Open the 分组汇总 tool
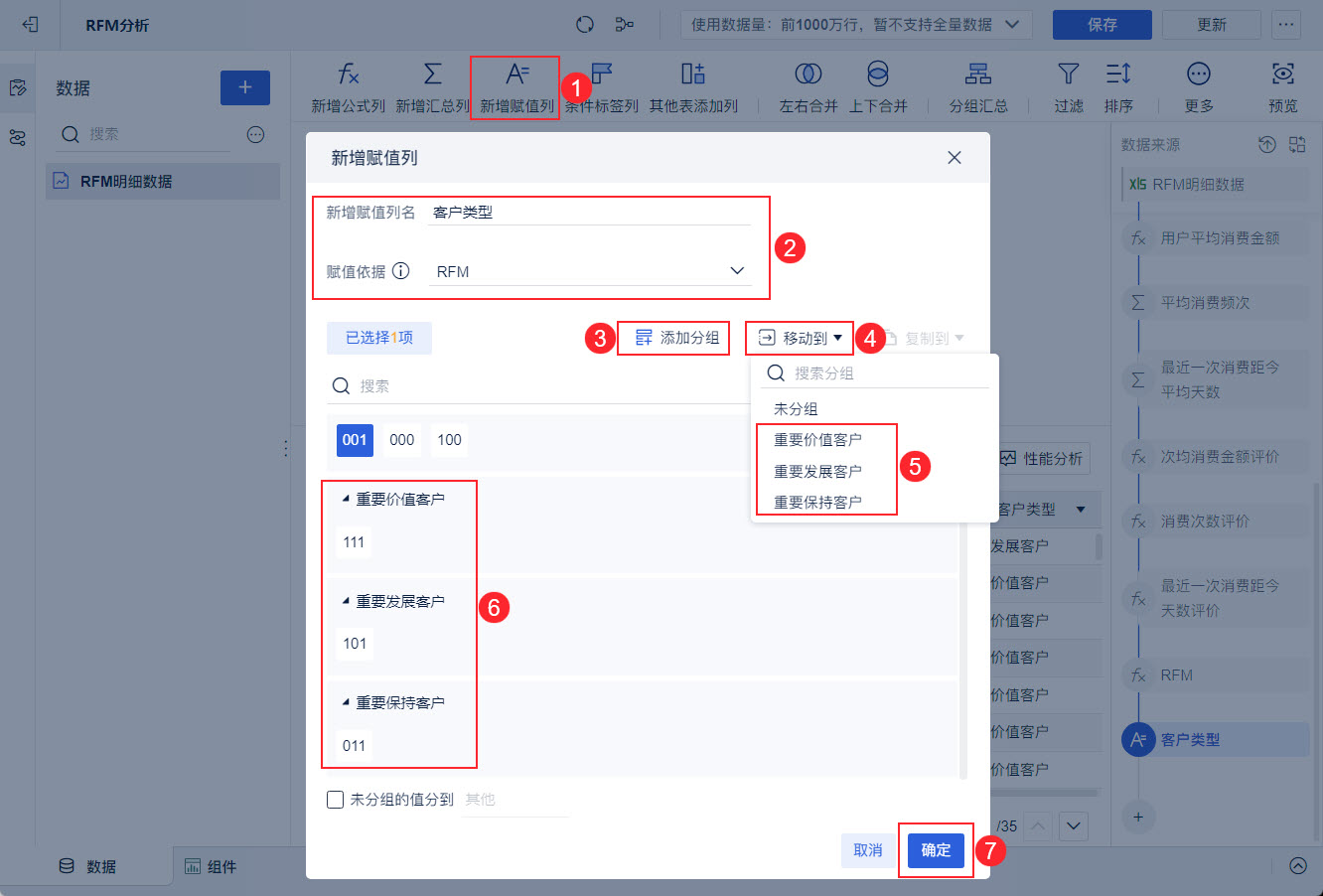The height and width of the screenshot is (896, 1323). pos(978,87)
